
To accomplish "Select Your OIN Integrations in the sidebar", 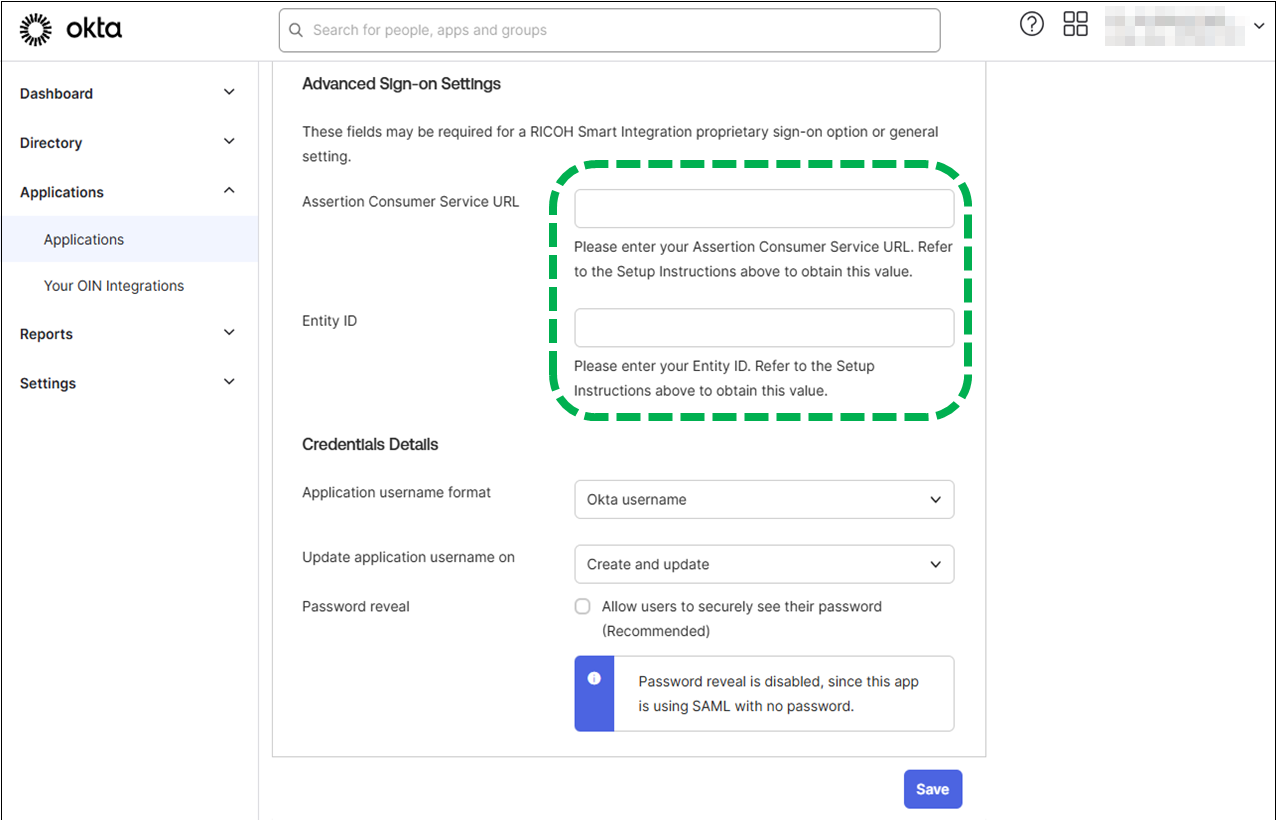I will (x=113, y=285).
